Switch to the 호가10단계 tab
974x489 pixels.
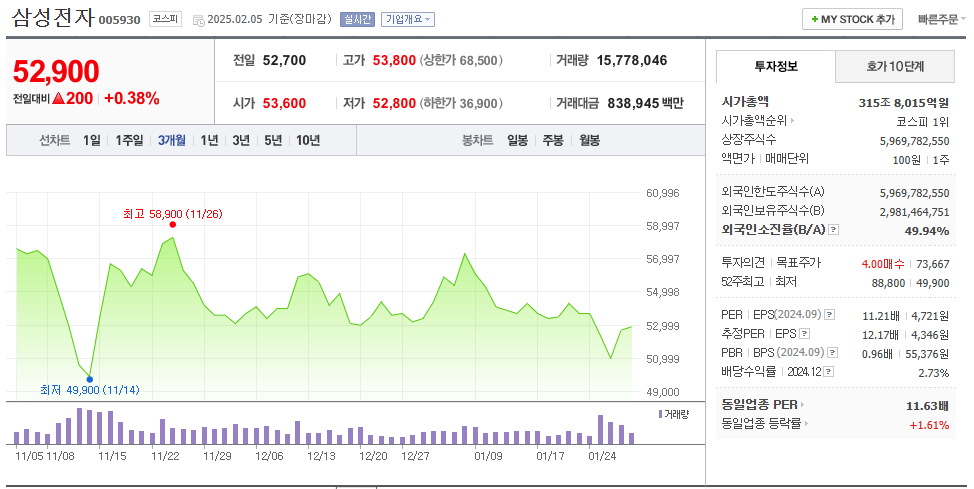pyautogui.click(x=895, y=66)
